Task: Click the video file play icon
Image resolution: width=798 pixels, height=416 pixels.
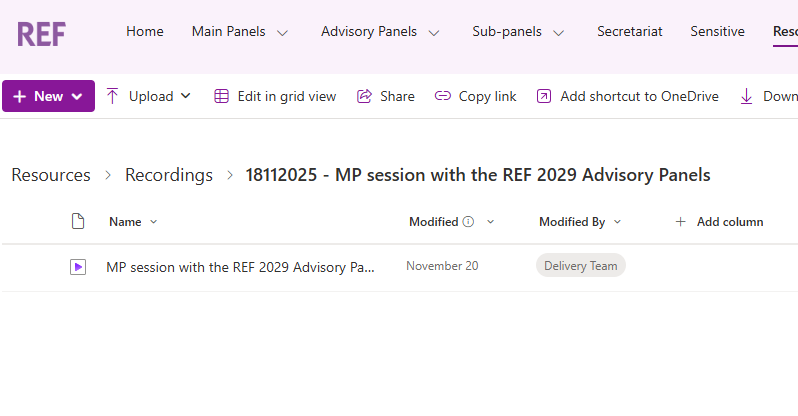Action: click(x=78, y=267)
